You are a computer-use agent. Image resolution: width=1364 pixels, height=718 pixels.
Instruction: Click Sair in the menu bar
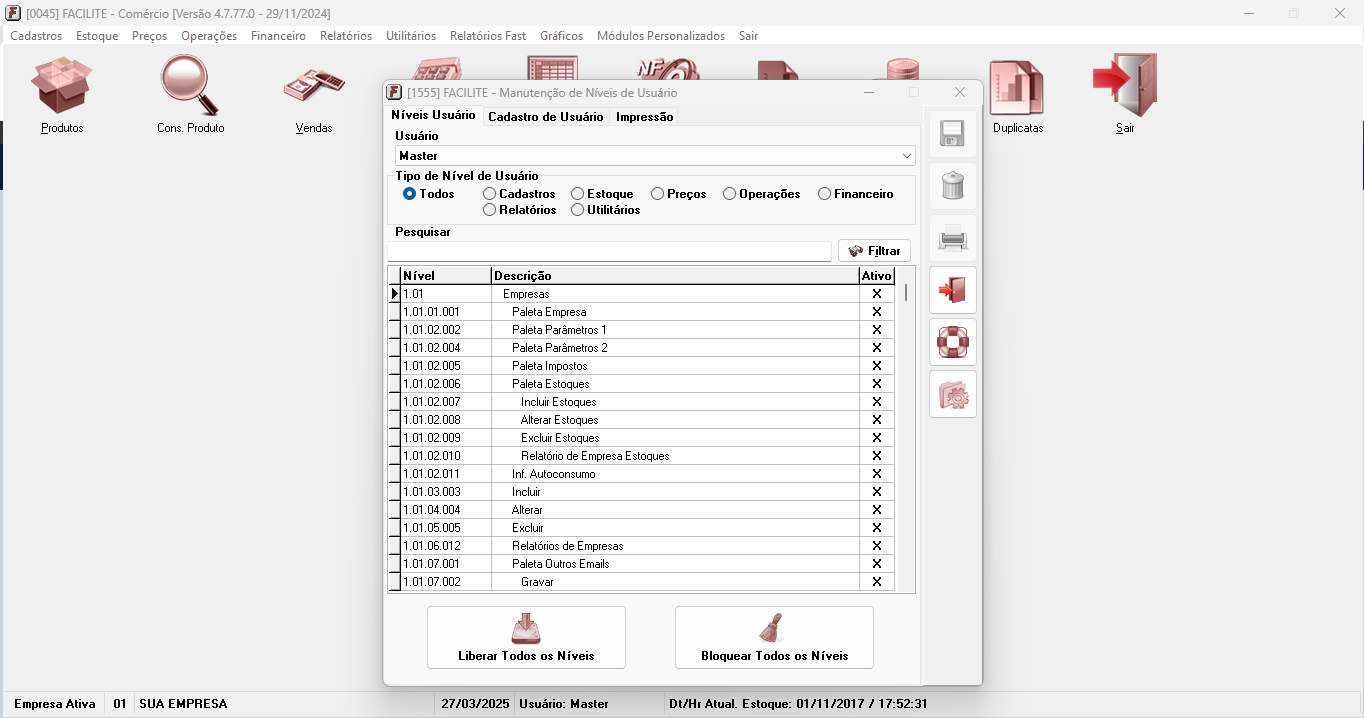click(x=748, y=36)
